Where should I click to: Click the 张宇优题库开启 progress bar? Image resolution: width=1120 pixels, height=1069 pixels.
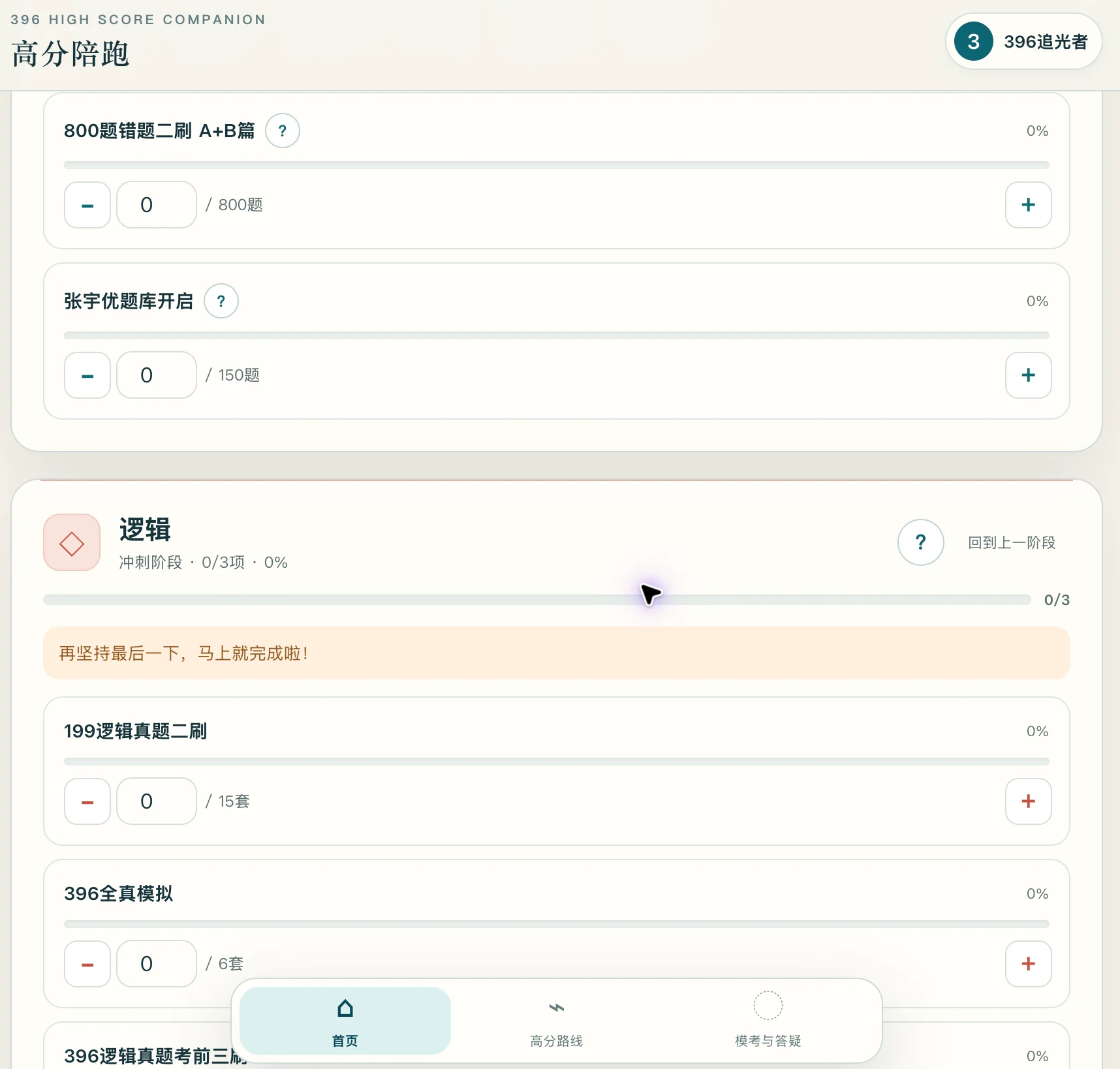point(557,335)
